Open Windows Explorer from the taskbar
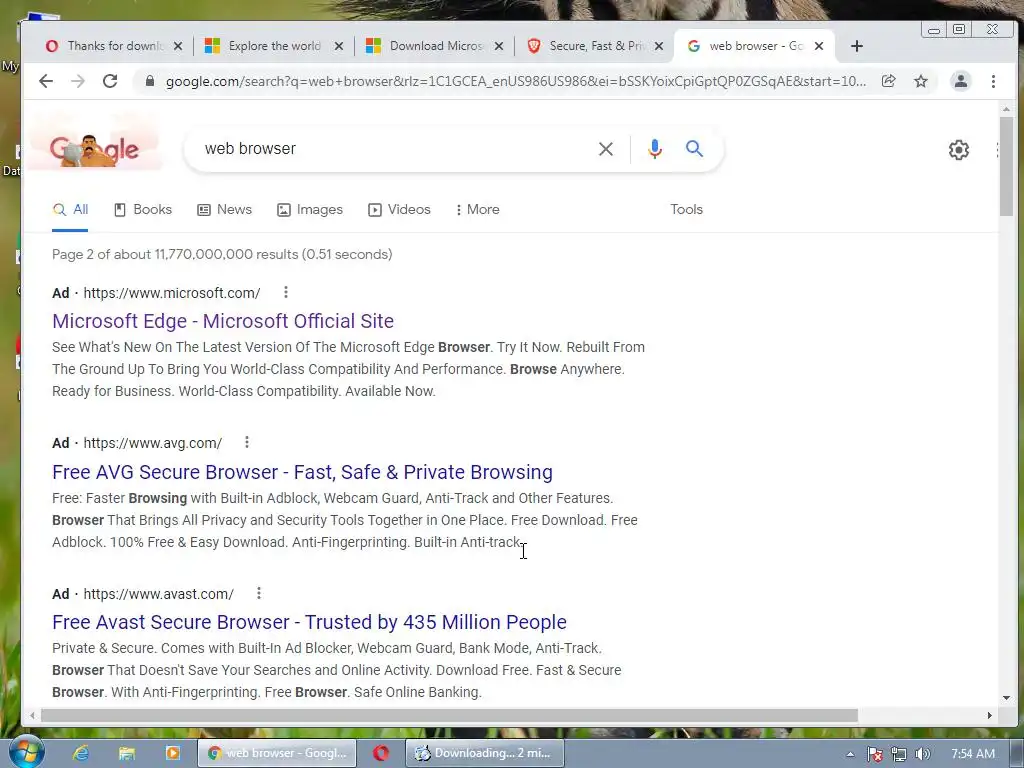 (126, 753)
